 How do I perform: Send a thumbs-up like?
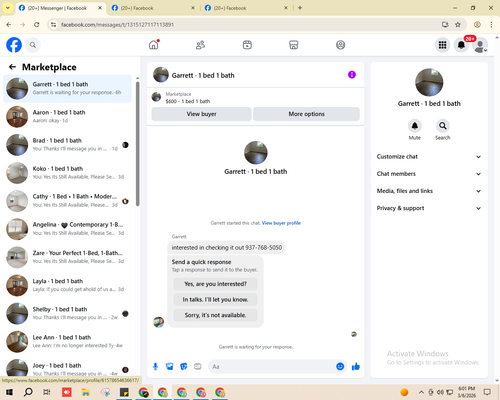point(356,367)
